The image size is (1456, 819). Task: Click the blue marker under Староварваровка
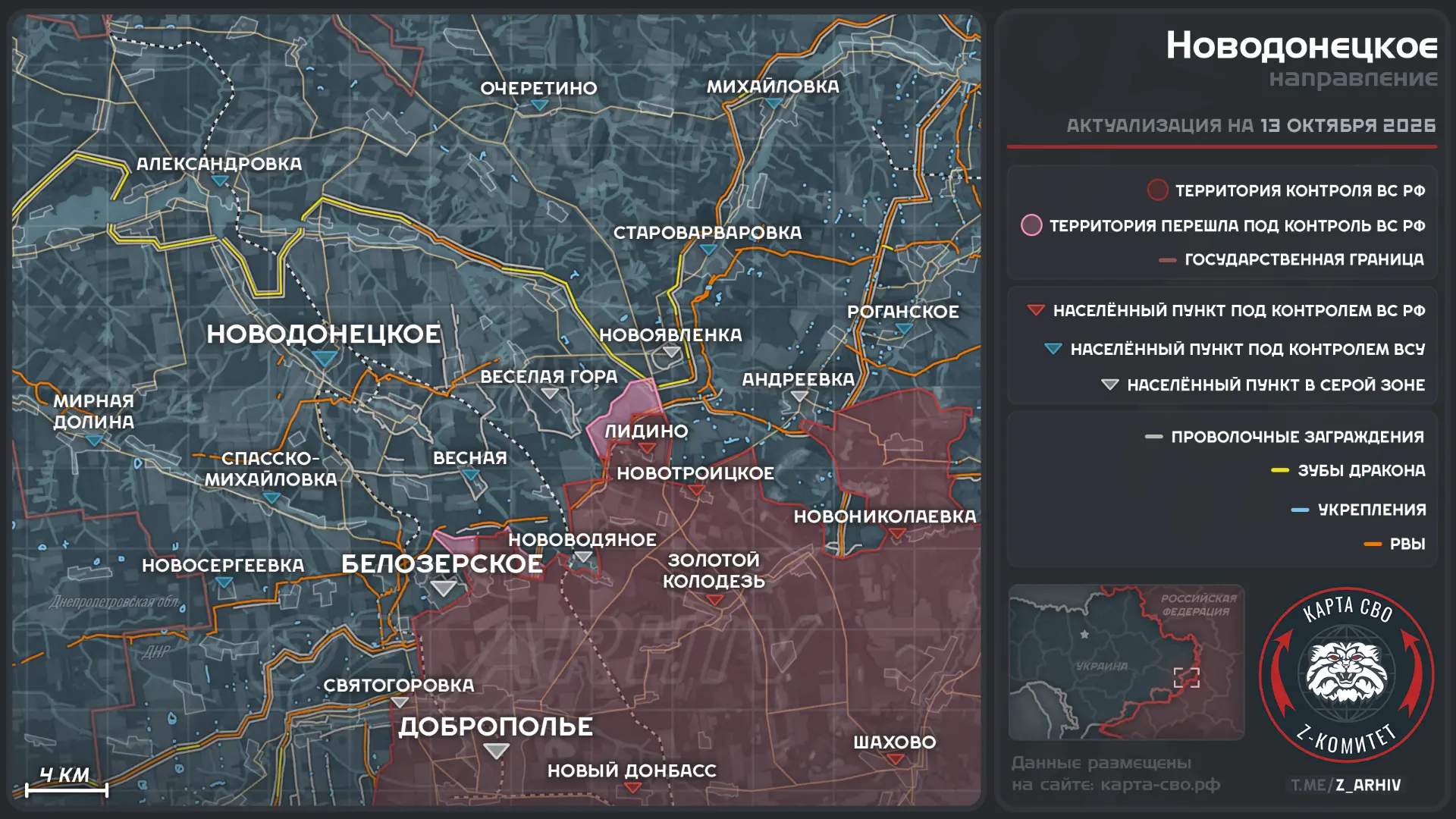(708, 249)
